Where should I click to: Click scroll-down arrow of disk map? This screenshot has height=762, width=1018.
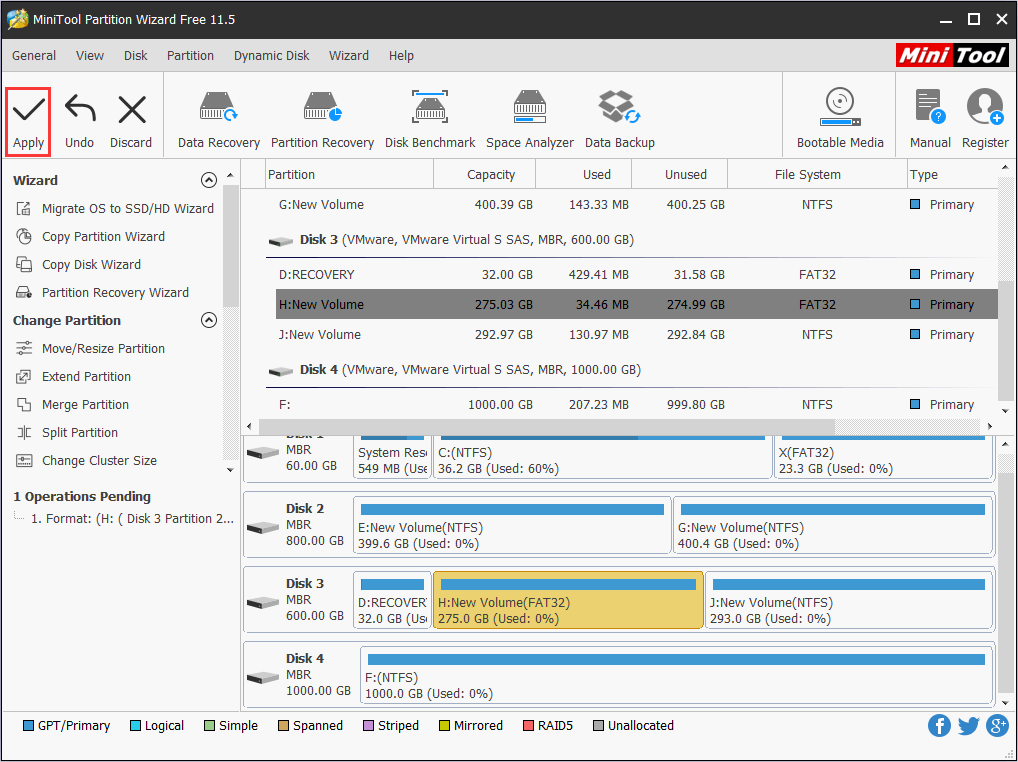tap(1005, 702)
